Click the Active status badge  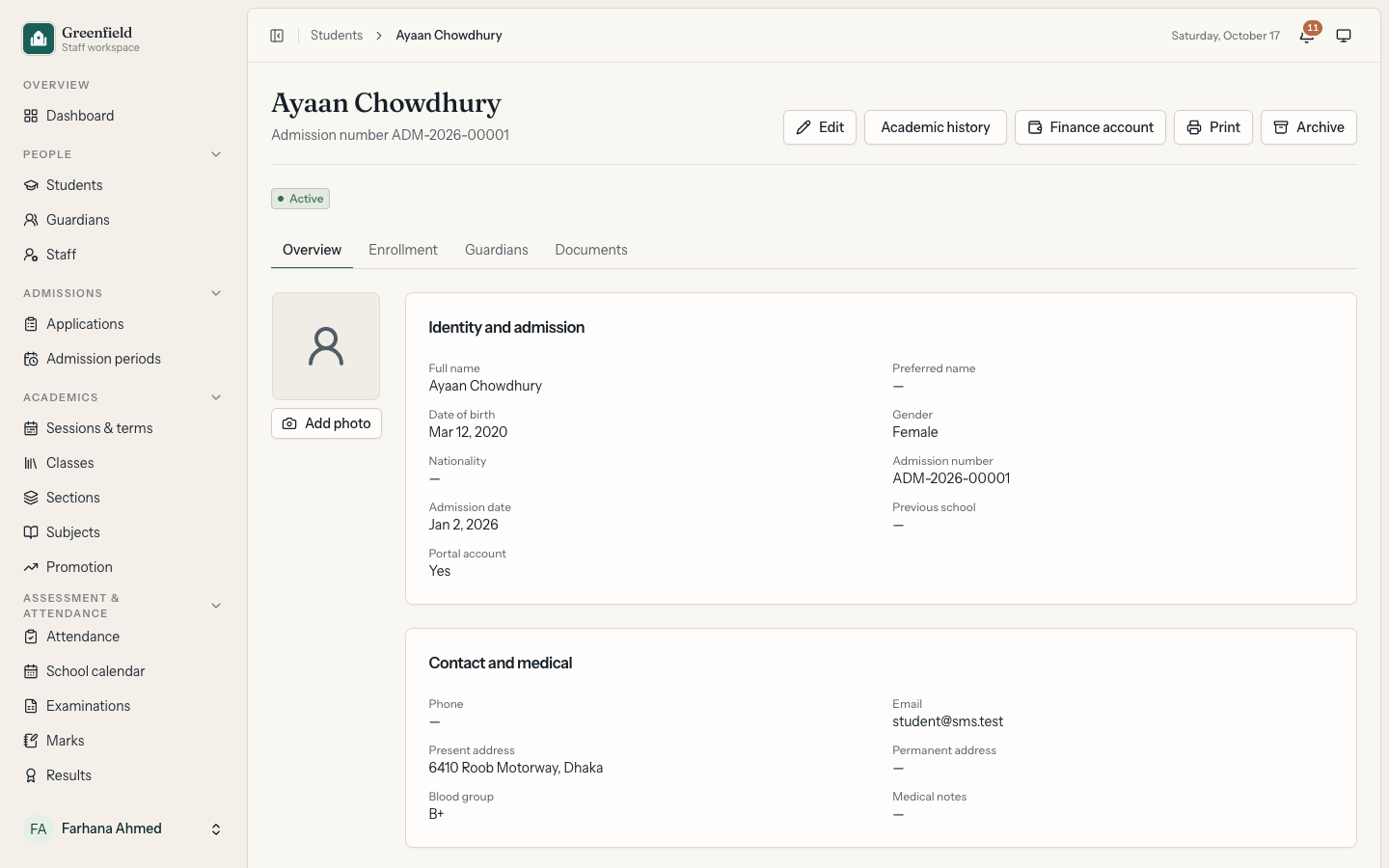click(301, 199)
